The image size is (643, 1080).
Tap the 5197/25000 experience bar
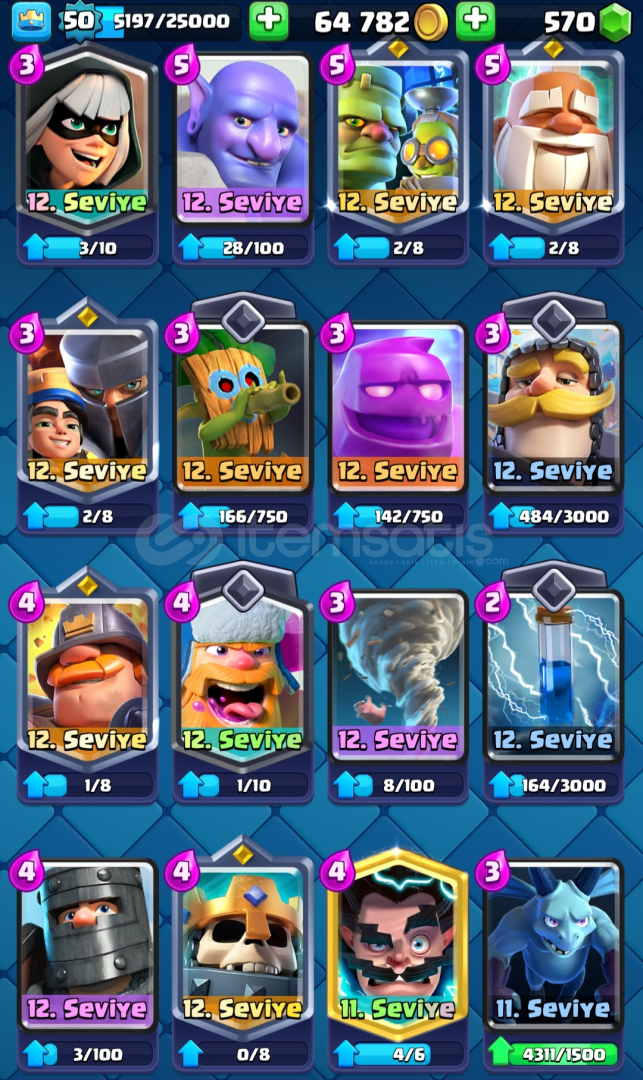170,21
